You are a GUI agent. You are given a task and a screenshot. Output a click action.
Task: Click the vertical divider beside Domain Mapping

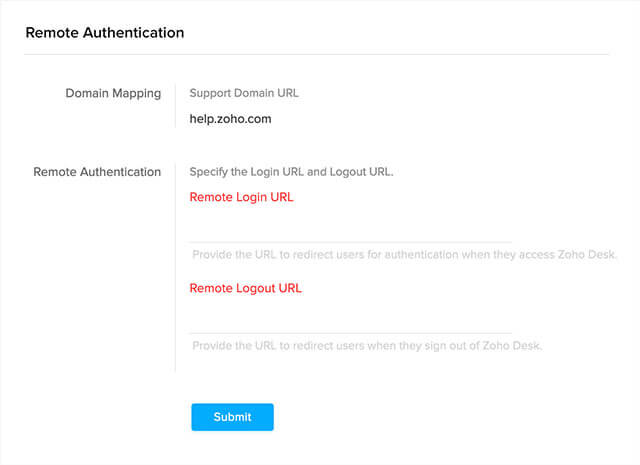click(x=175, y=106)
